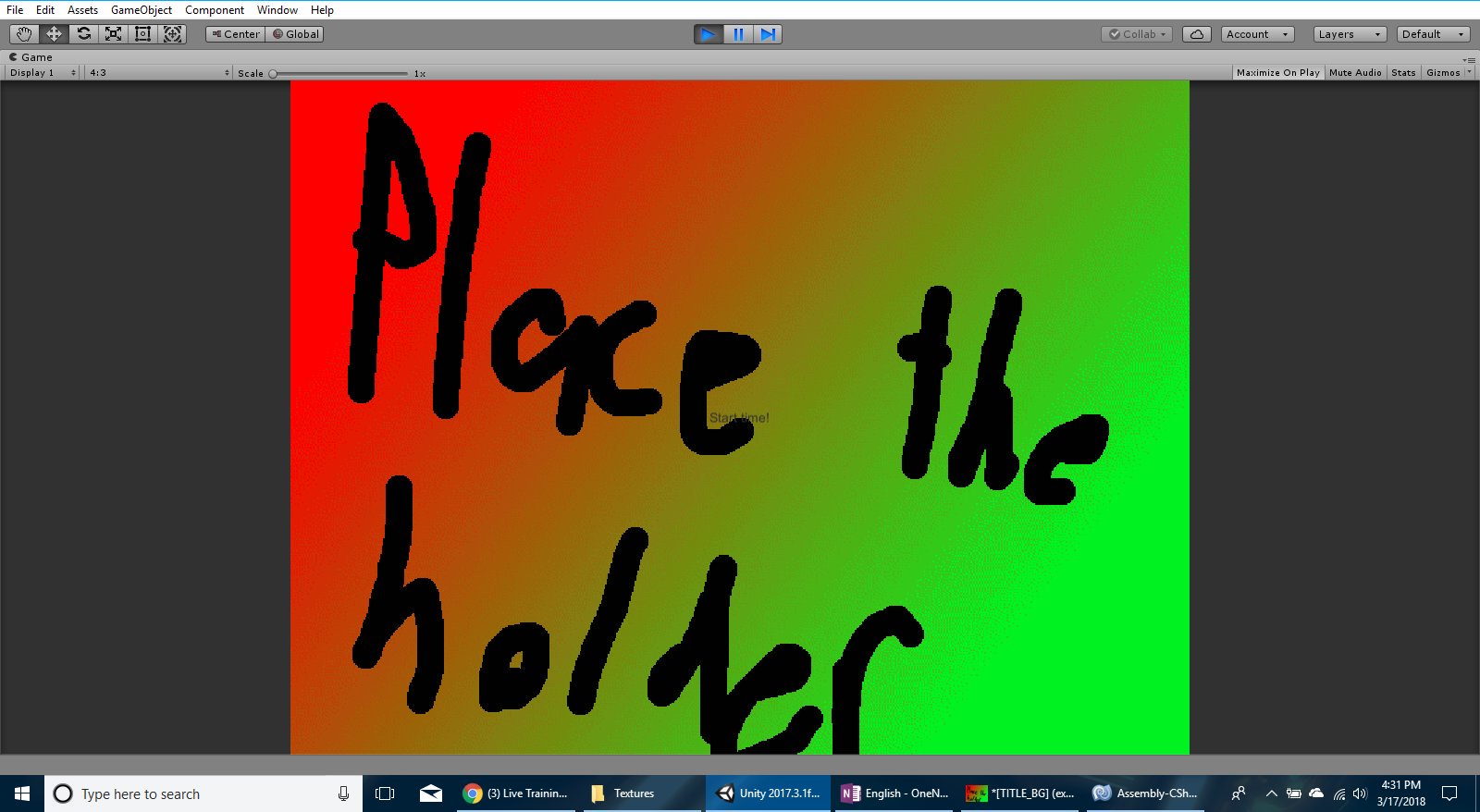
Task: Expand the Layers dropdown
Action: point(1350,34)
